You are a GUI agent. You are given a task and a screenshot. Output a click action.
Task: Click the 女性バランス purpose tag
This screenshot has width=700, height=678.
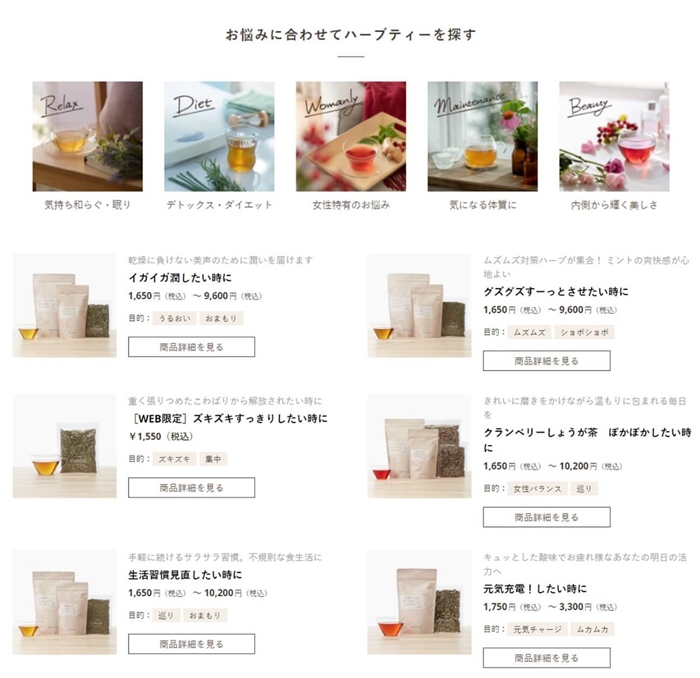(x=538, y=488)
